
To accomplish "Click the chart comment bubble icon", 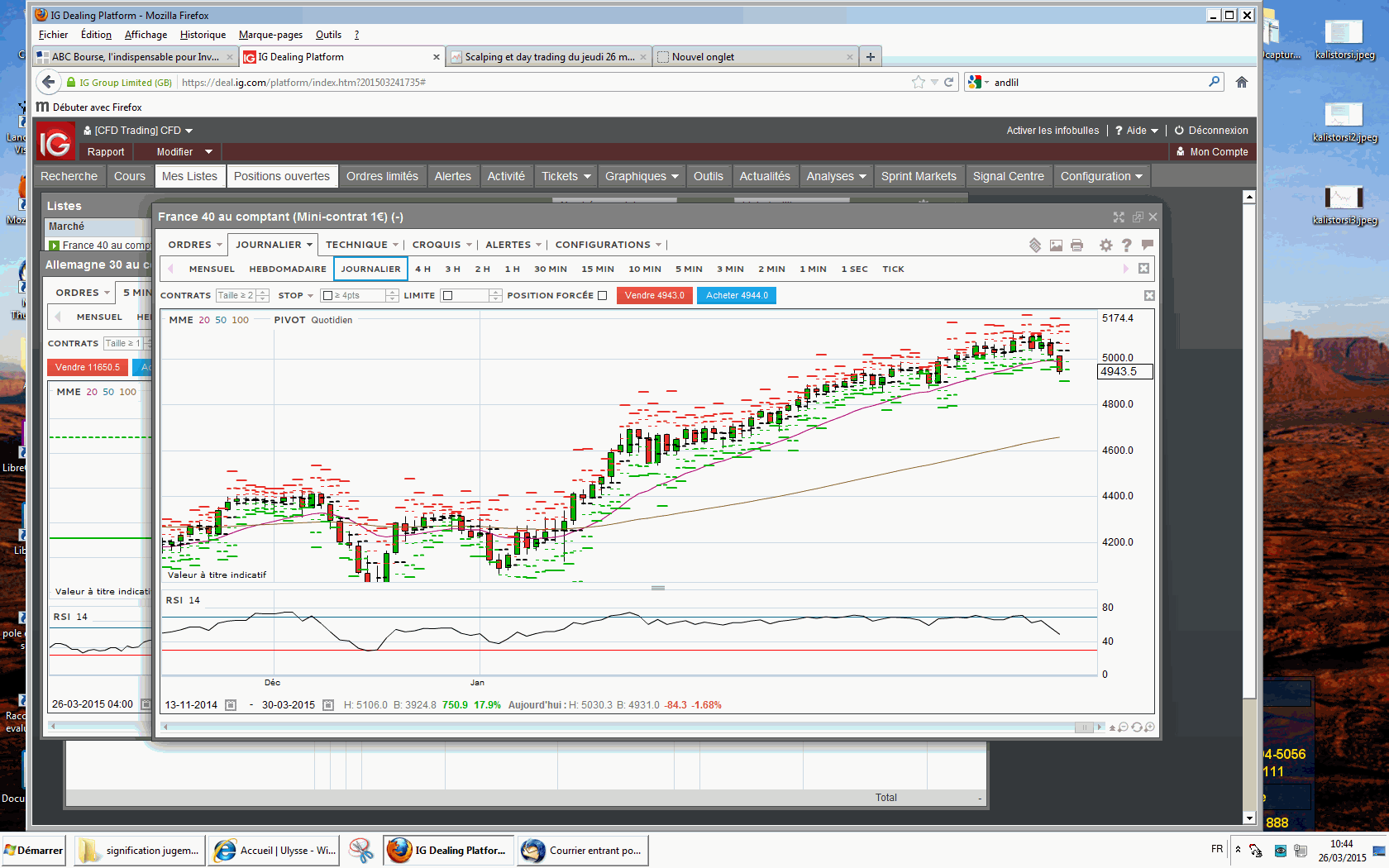I will coord(1147,245).
